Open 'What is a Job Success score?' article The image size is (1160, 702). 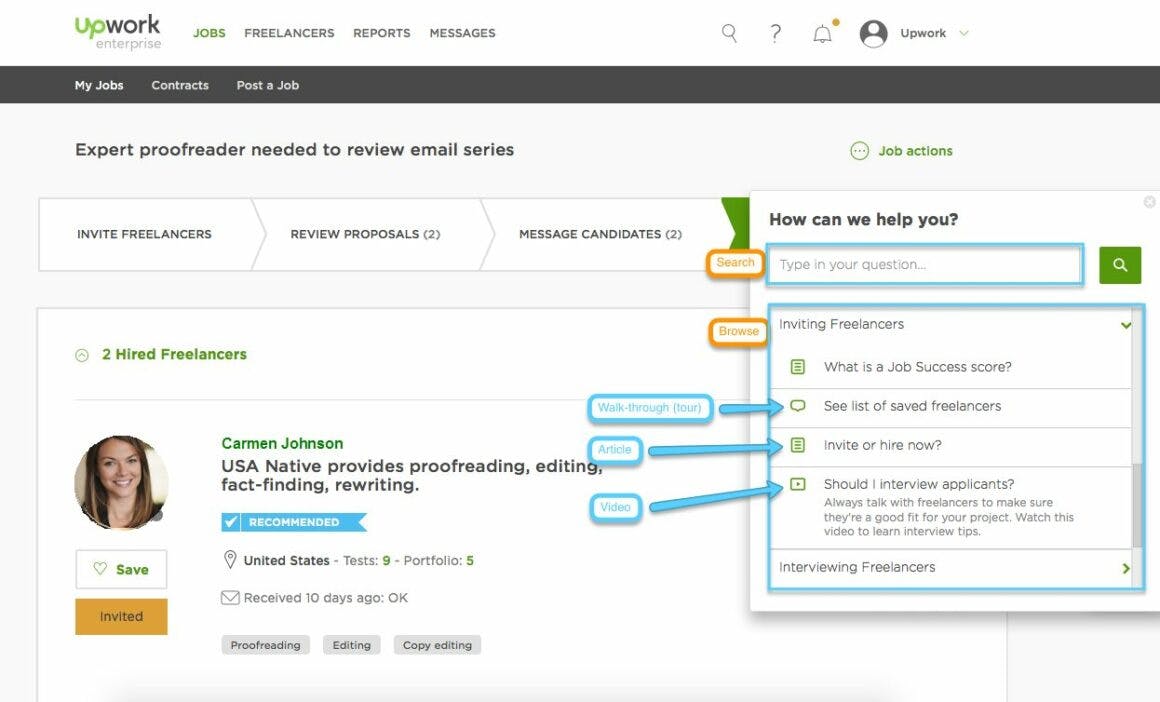pyautogui.click(x=917, y=367)
